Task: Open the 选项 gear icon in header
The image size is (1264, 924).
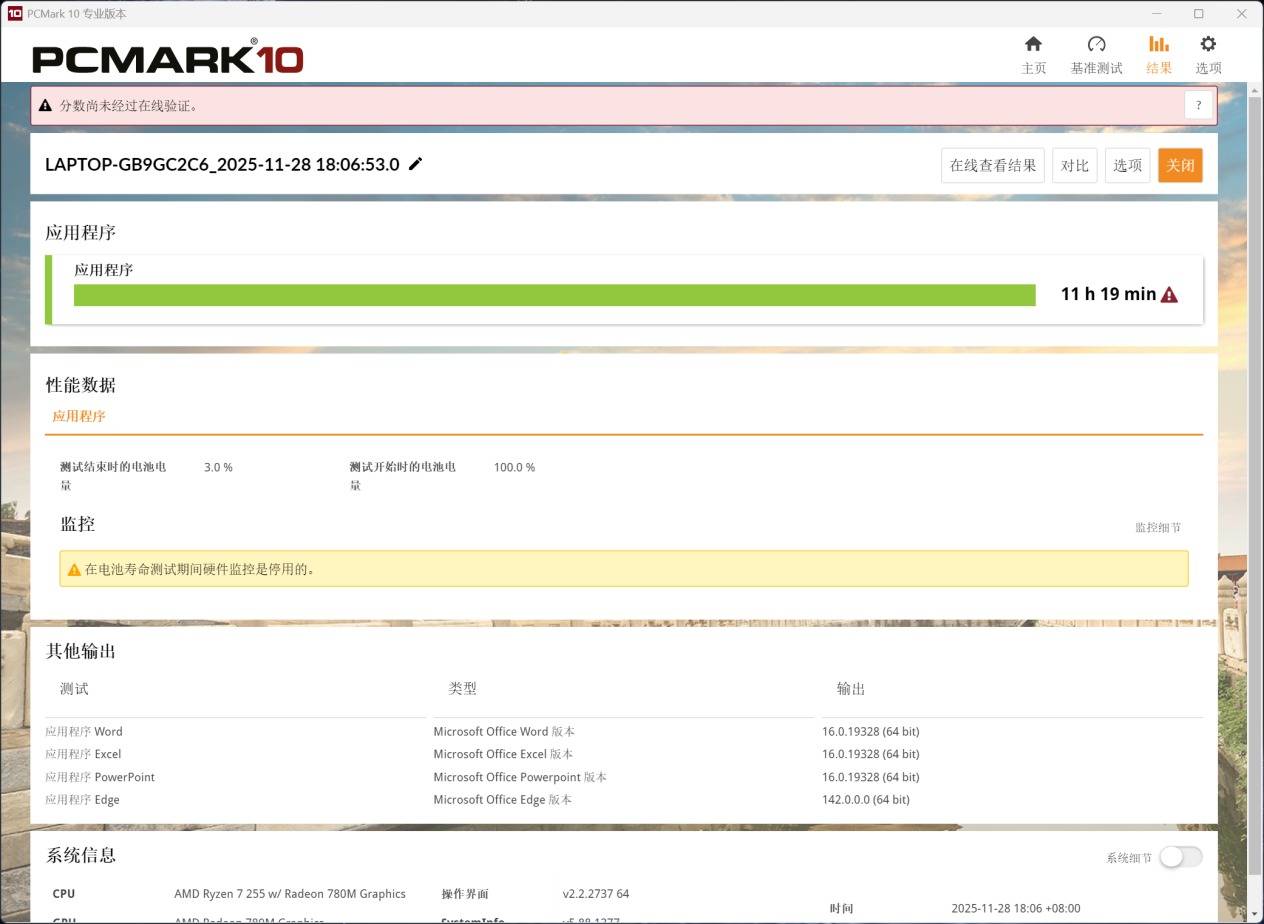Action: [1208, 45]
